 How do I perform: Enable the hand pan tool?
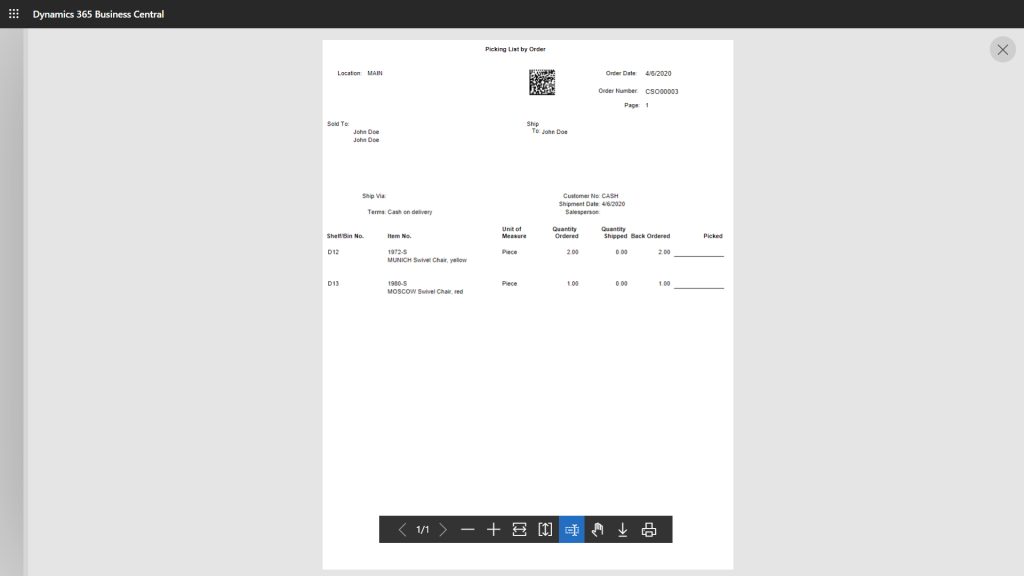[597, 530]
